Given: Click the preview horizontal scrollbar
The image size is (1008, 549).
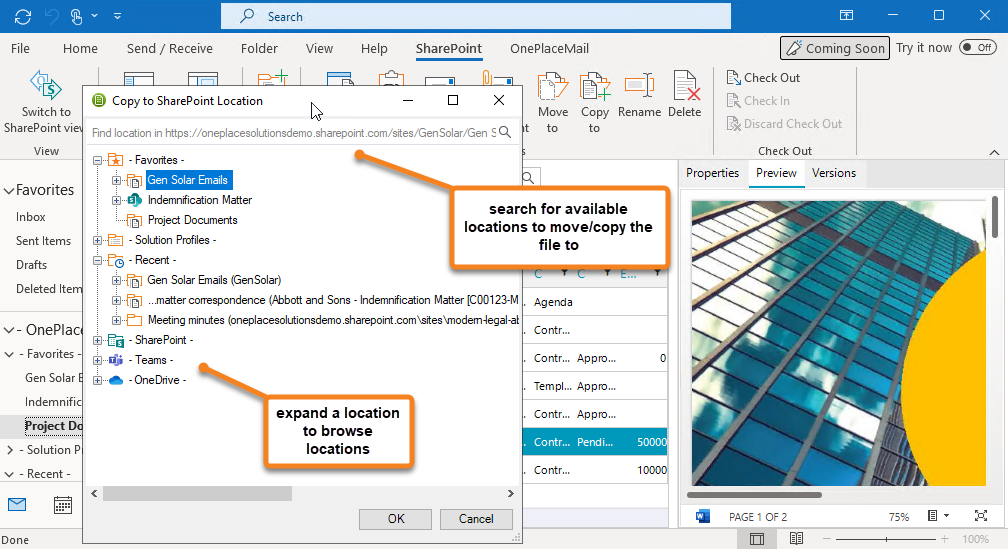Looking at the screenshot, I should tap(754, 495).
